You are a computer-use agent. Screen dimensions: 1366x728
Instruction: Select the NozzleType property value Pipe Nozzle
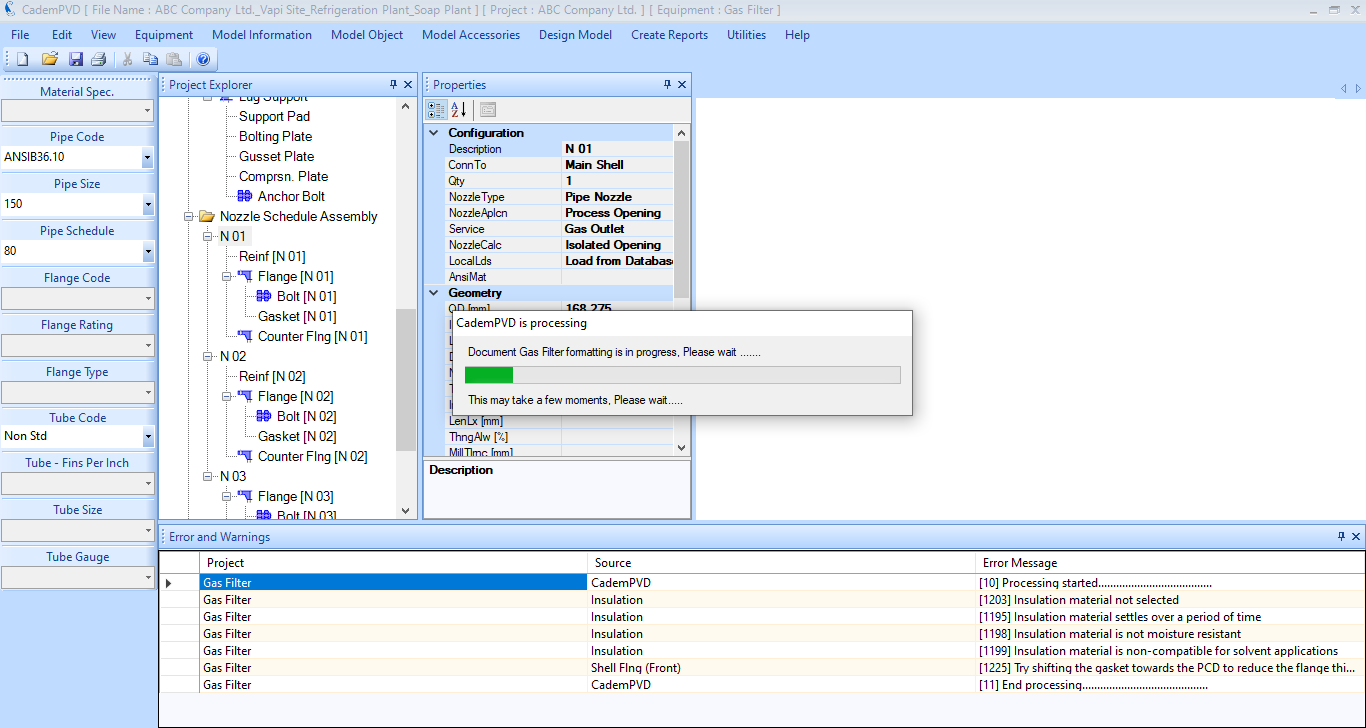(618, 197)
